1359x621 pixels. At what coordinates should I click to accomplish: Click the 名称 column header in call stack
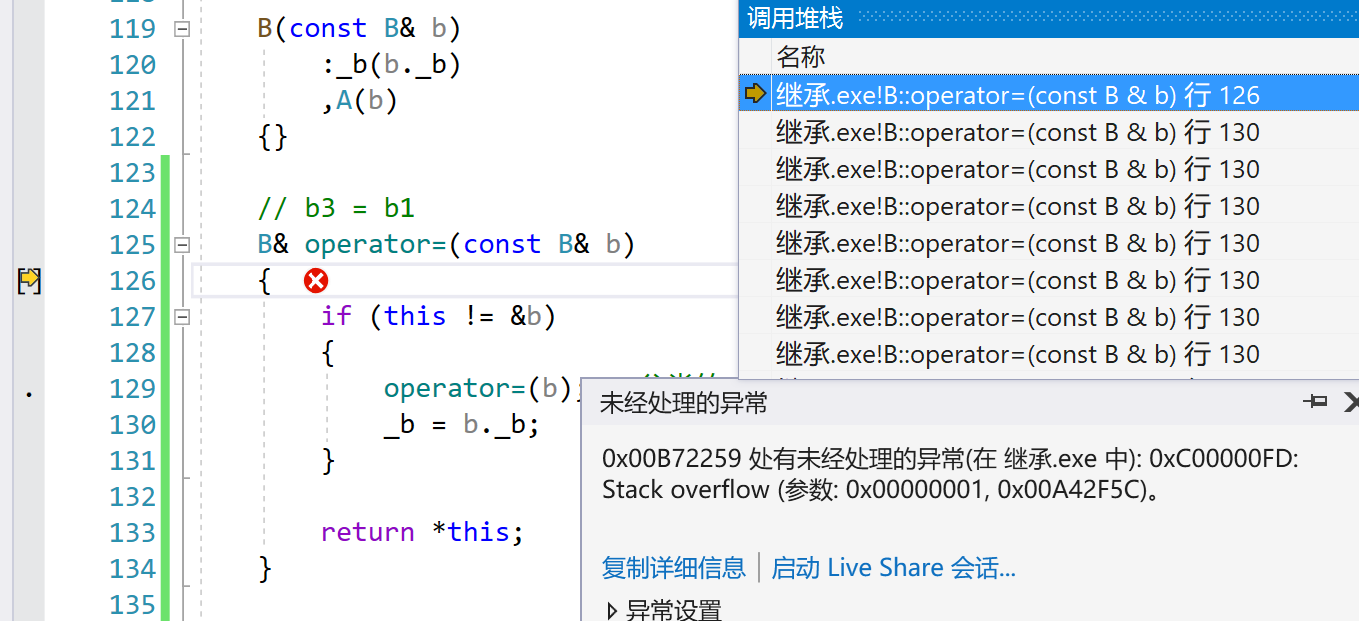(797, 56)
